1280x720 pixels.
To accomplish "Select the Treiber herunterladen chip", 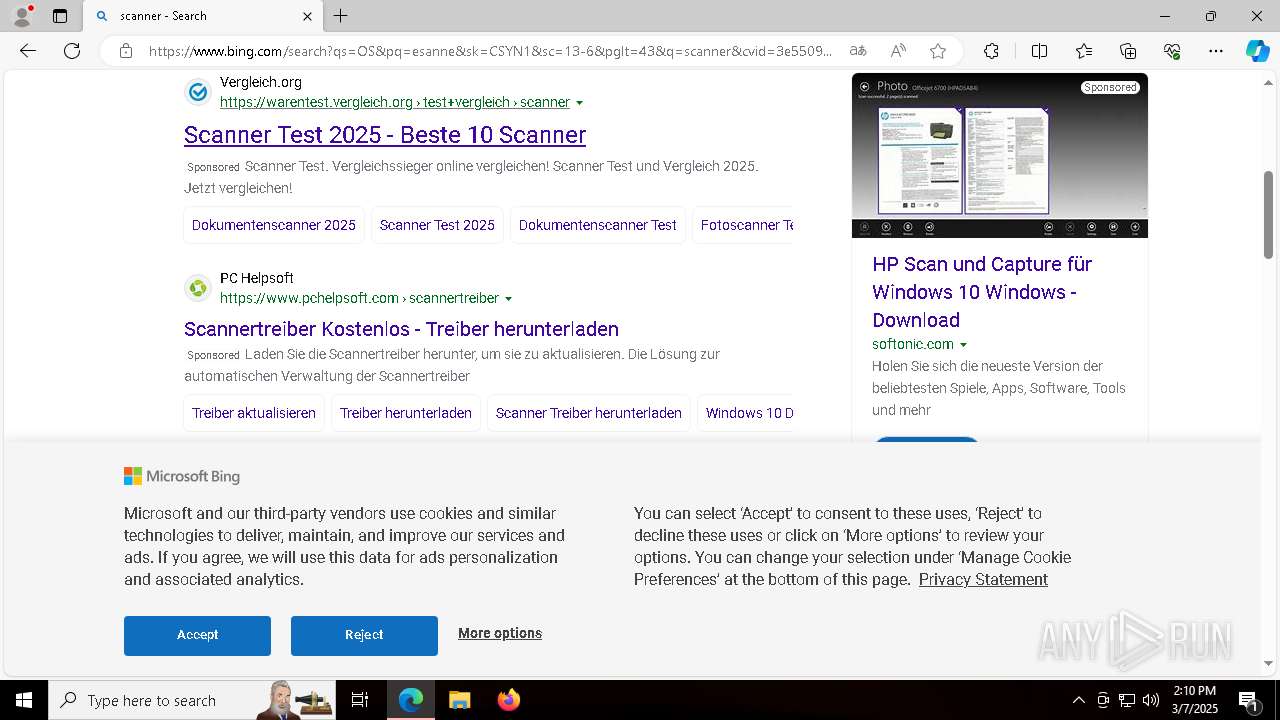I will pyautogui.click(x=406, y=413).
